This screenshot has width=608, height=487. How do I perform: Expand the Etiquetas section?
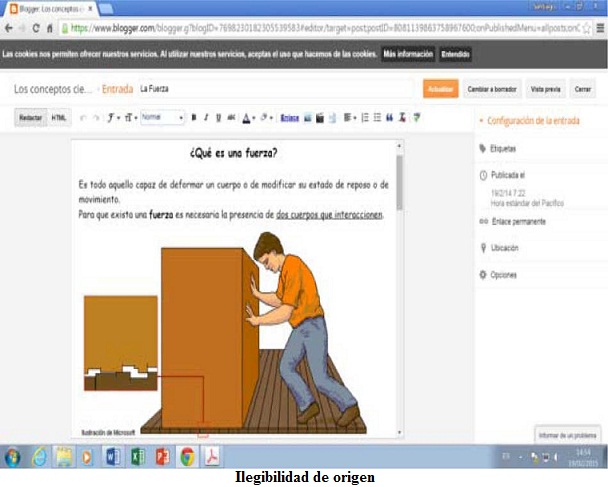coord(502,148)
